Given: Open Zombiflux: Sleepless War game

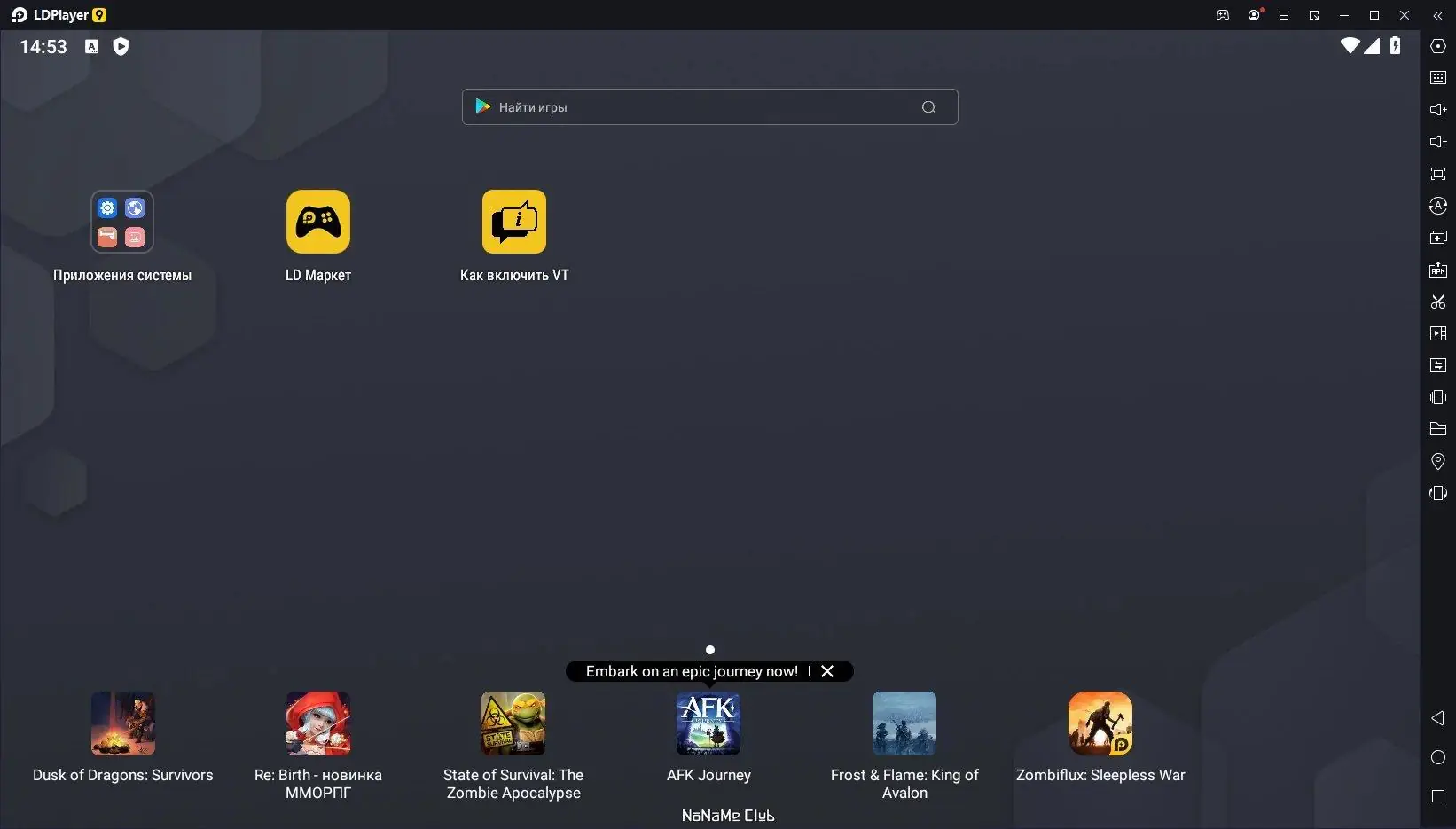Looking at the screenshot, I should pos(1100,723).
